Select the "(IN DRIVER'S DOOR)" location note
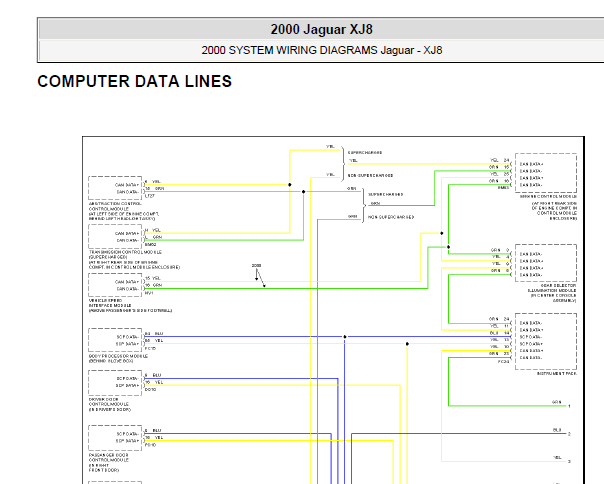Viewport: 604px width, 484px height. coord(110,409)
